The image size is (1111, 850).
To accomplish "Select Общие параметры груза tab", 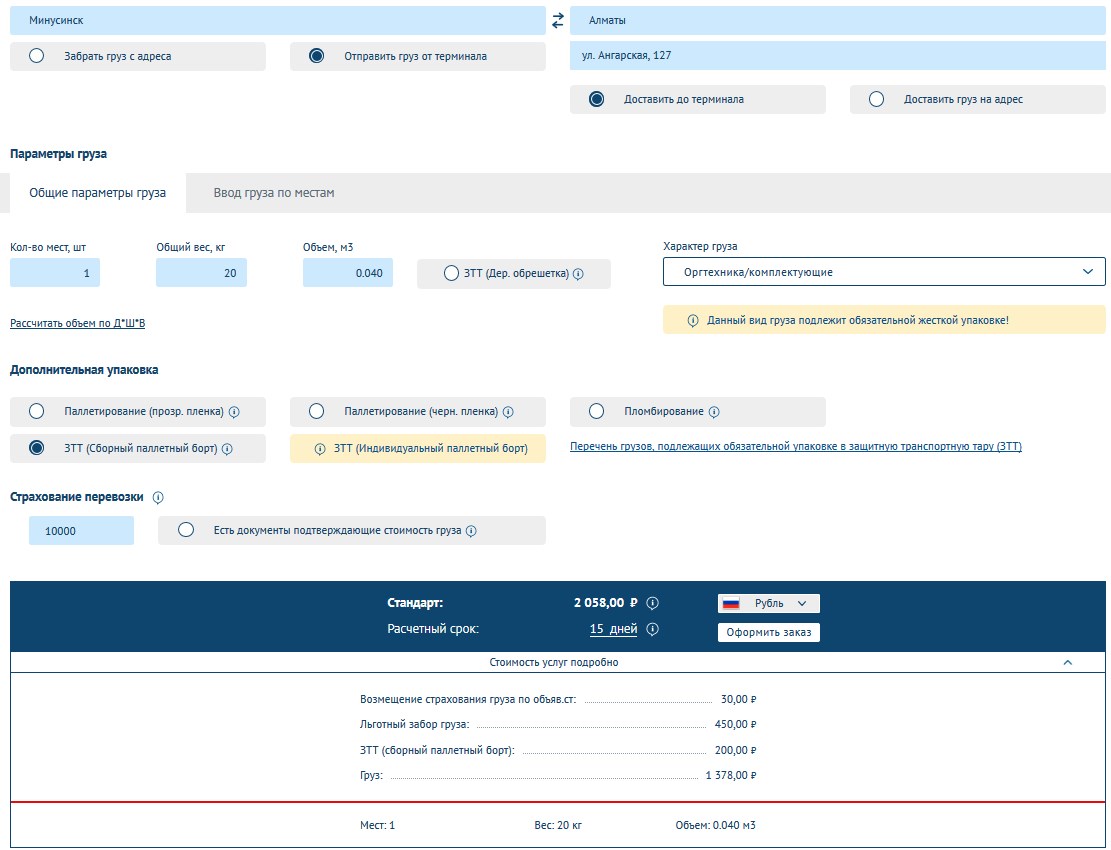I will coord(97,193).
